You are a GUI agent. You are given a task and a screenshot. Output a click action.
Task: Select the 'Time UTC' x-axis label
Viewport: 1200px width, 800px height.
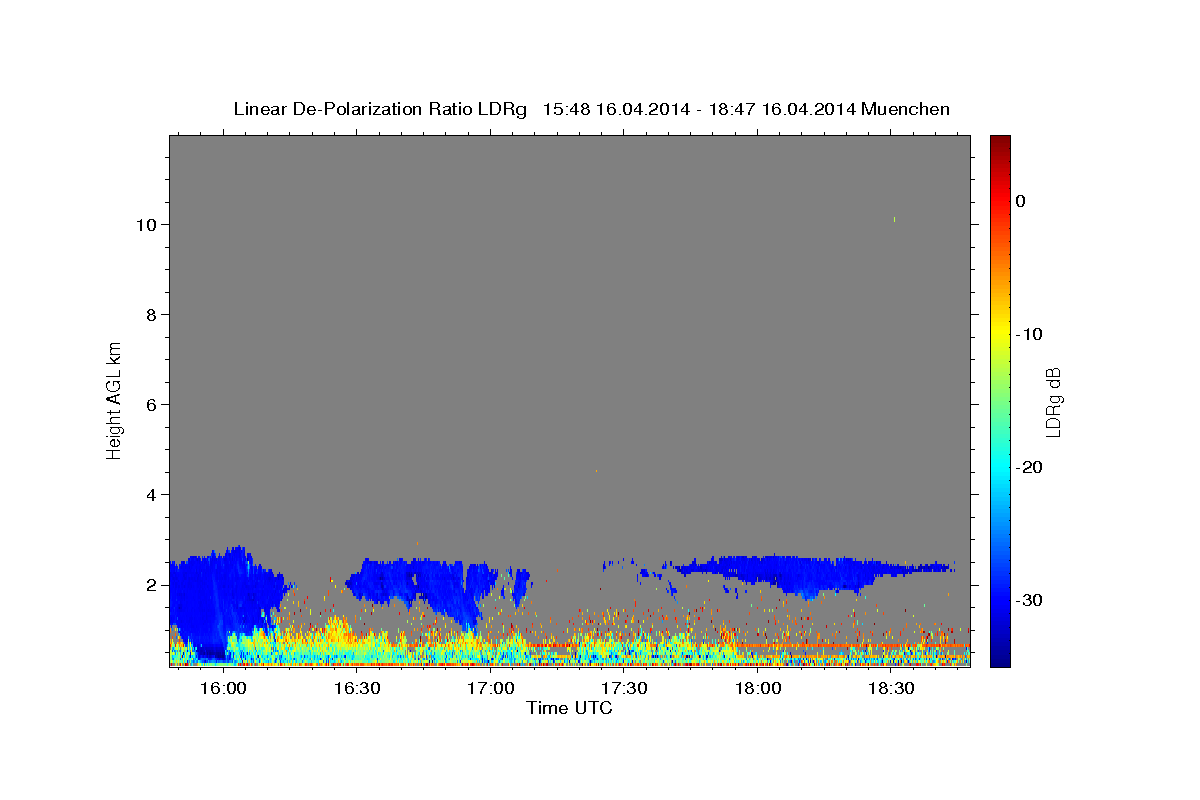point(569,708)
